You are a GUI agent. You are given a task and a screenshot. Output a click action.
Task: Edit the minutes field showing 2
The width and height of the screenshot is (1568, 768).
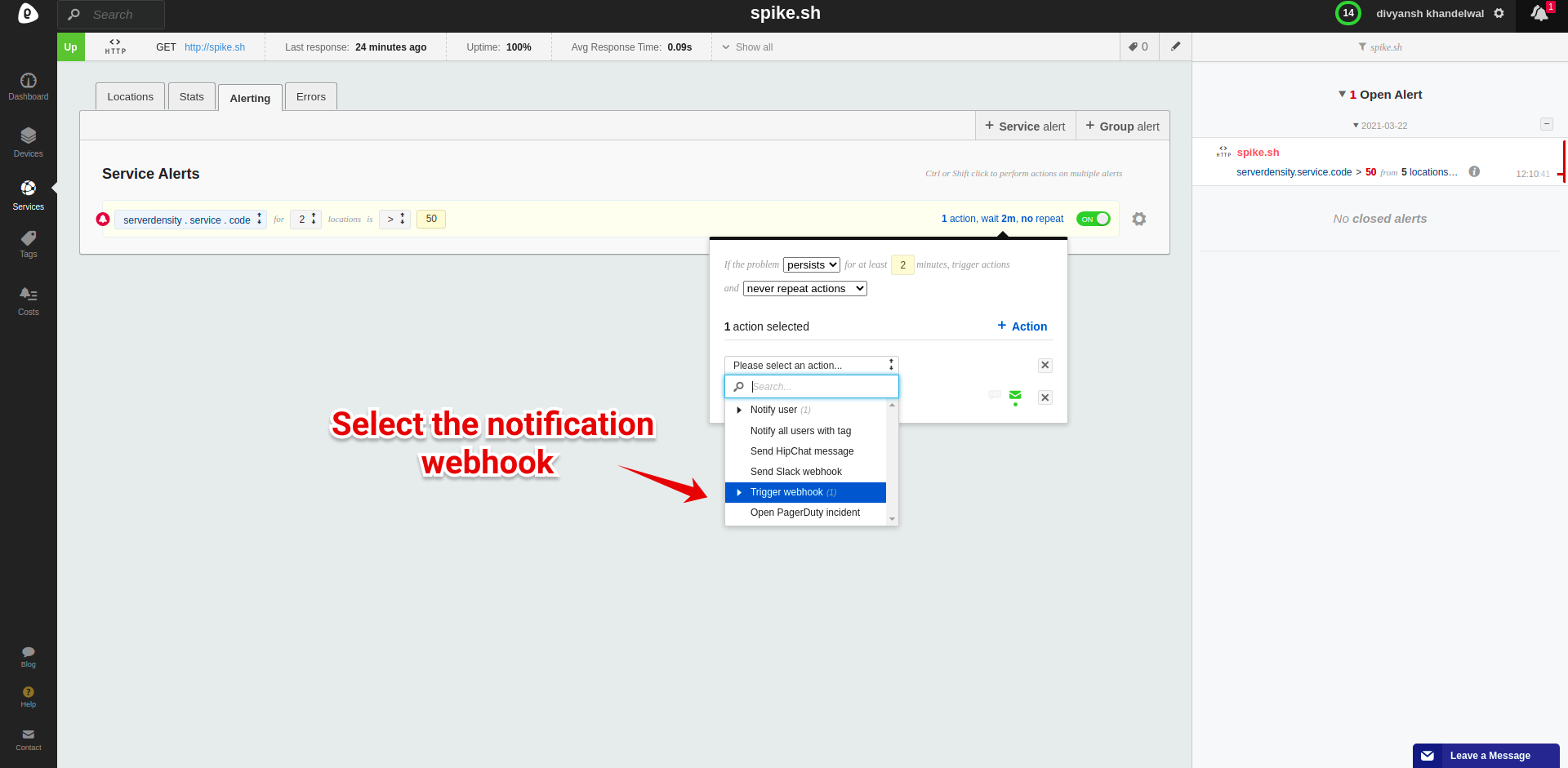(902, 264)
